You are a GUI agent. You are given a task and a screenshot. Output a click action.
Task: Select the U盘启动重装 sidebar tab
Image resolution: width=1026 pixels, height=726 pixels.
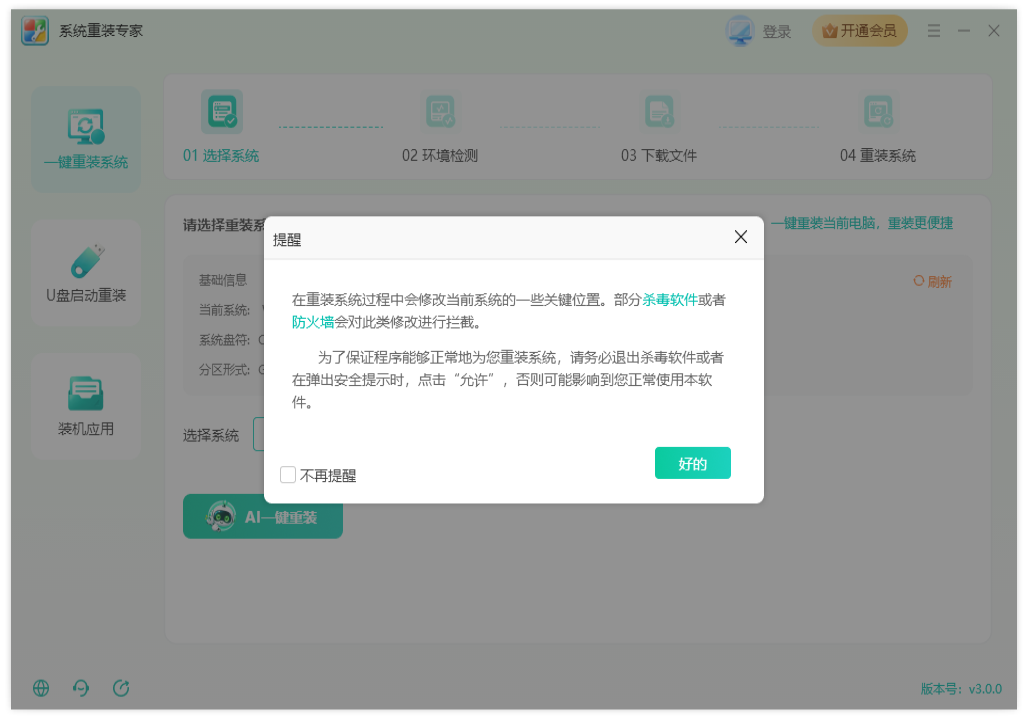coord(86,273)
